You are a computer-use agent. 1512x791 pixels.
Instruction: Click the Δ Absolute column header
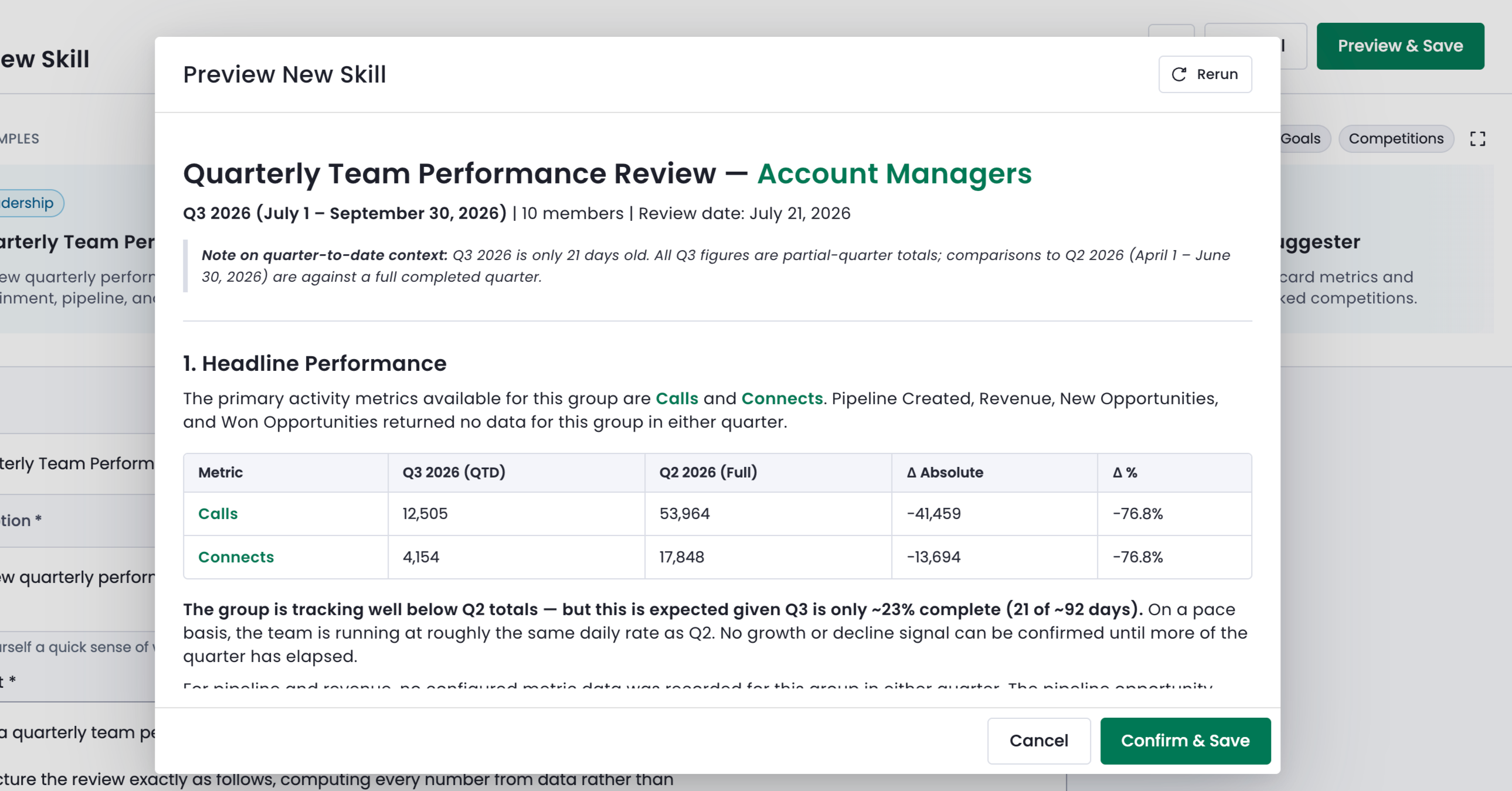tap(944, 472)
